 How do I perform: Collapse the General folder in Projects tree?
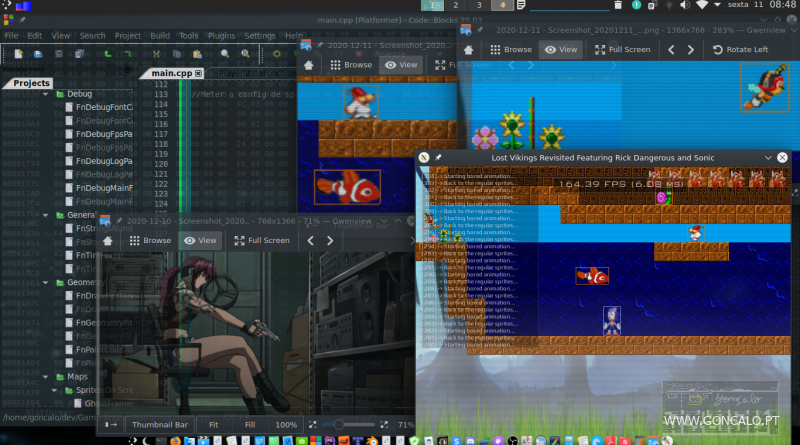tap(45, 215)
